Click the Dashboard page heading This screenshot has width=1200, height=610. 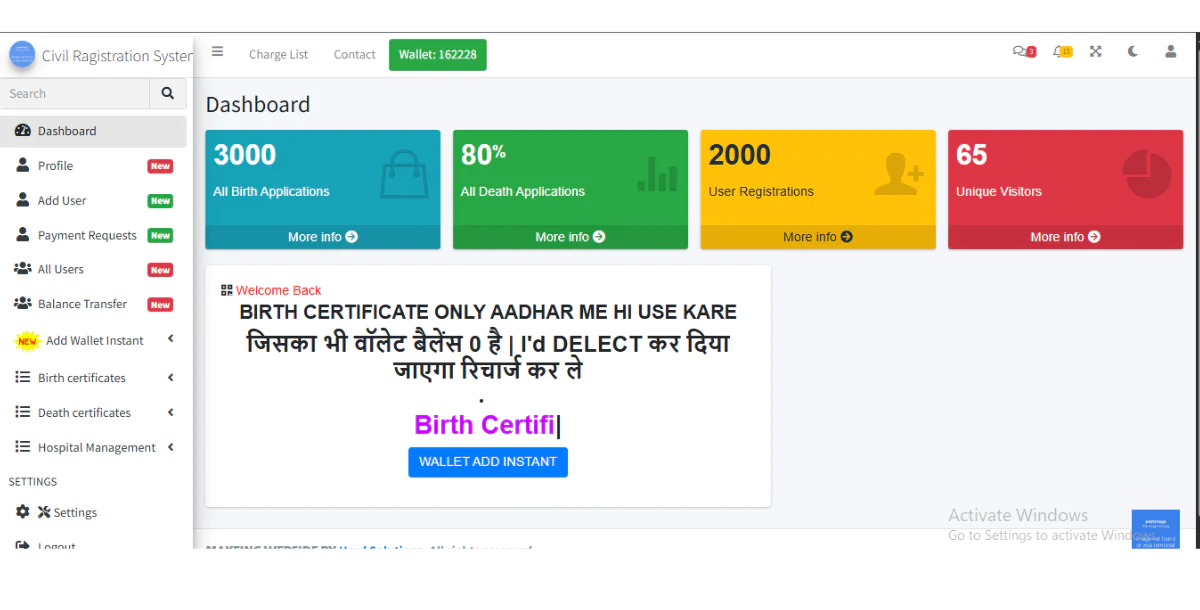point(258,105)
